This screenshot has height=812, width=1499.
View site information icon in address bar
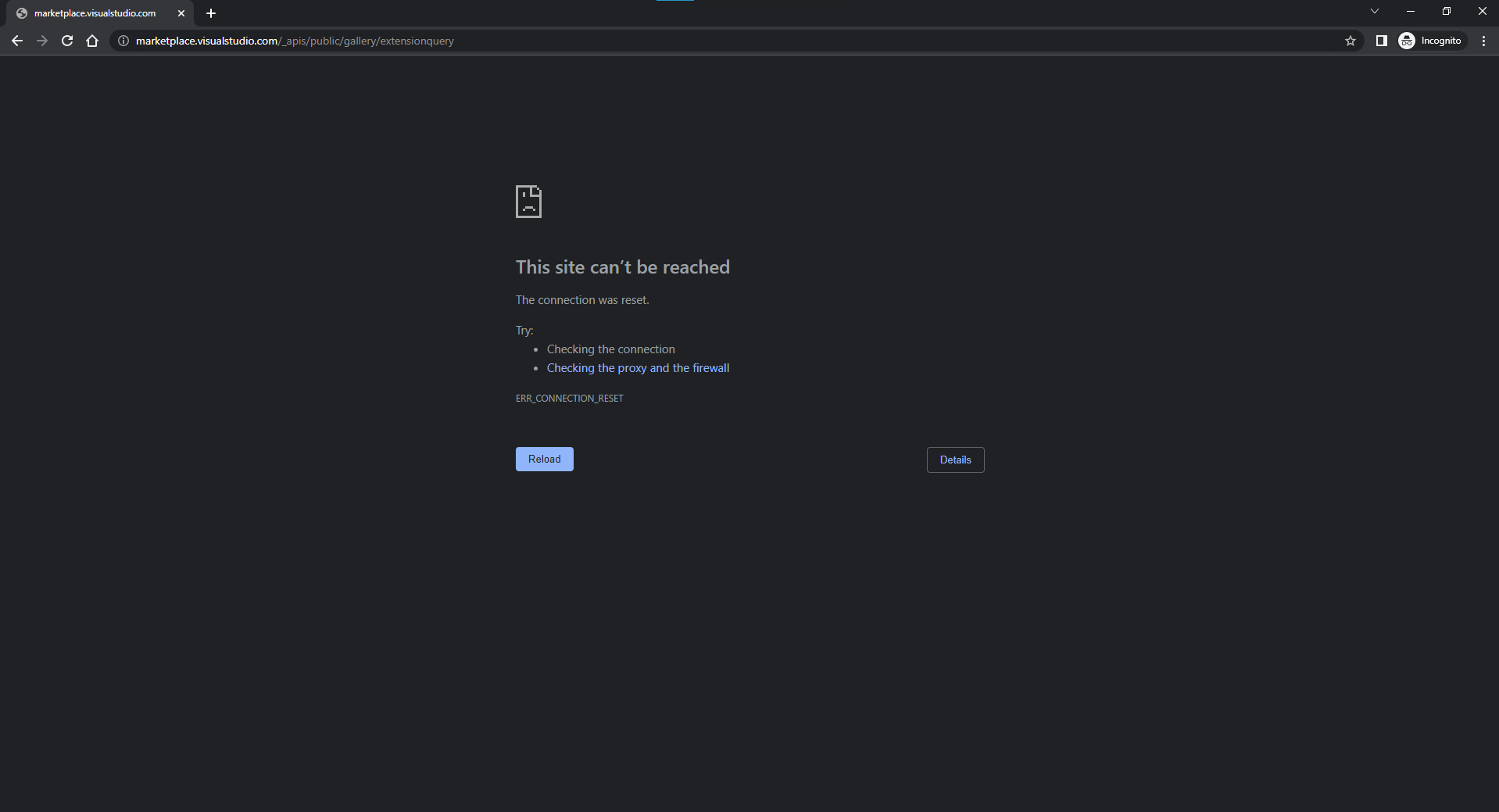click(123, 41)
